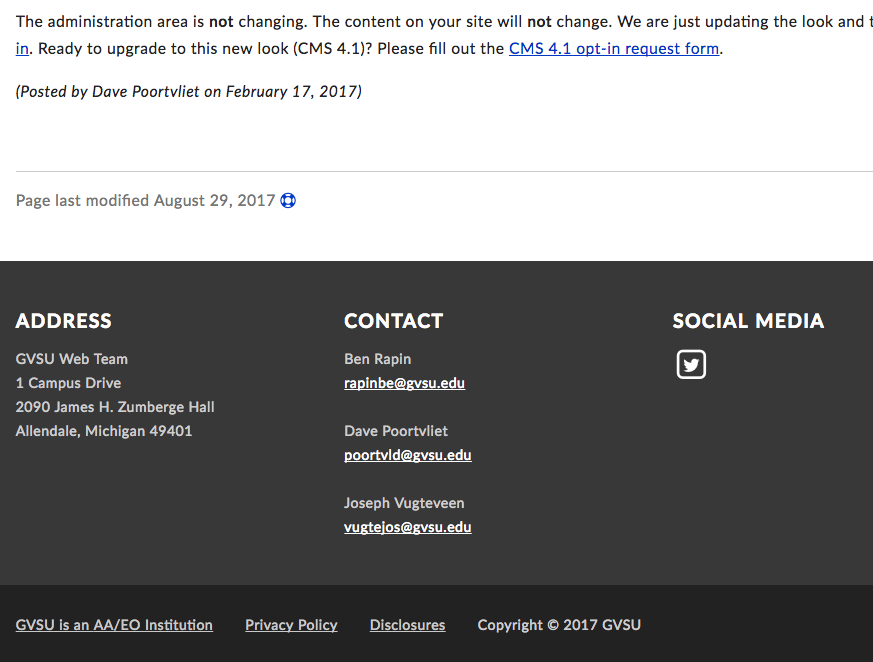Viewport: 873px width, 662px height.
Task: Click the Copyright © 2017 GVSU text
Action: point(559,625)
